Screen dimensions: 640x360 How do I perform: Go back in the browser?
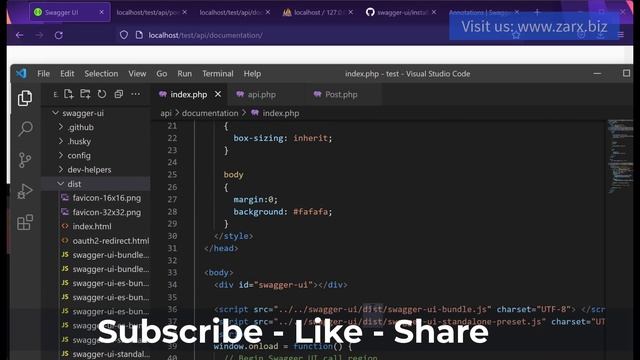click(19, 35)
